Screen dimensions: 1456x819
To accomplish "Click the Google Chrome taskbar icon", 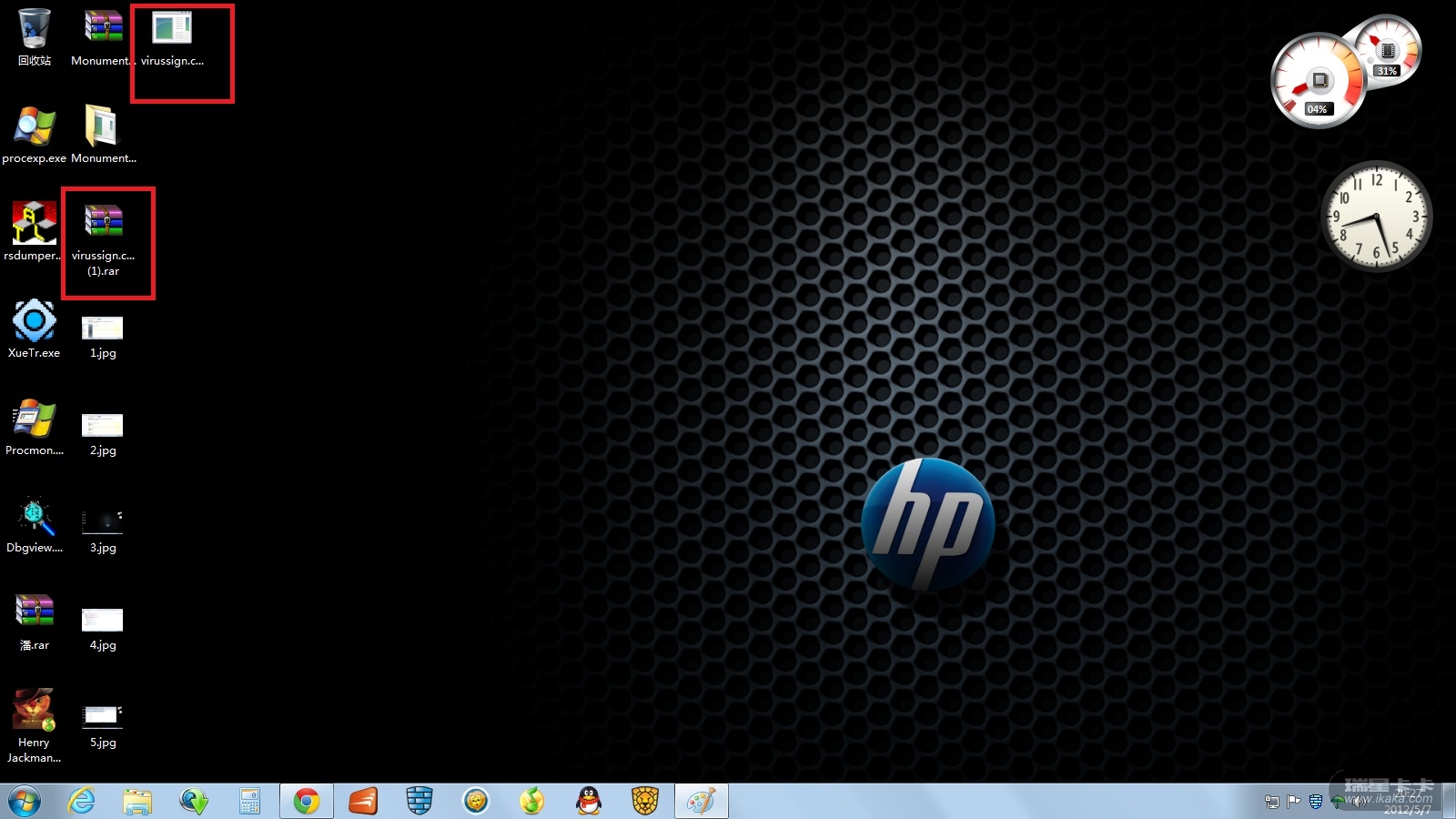I will point(307,801).
